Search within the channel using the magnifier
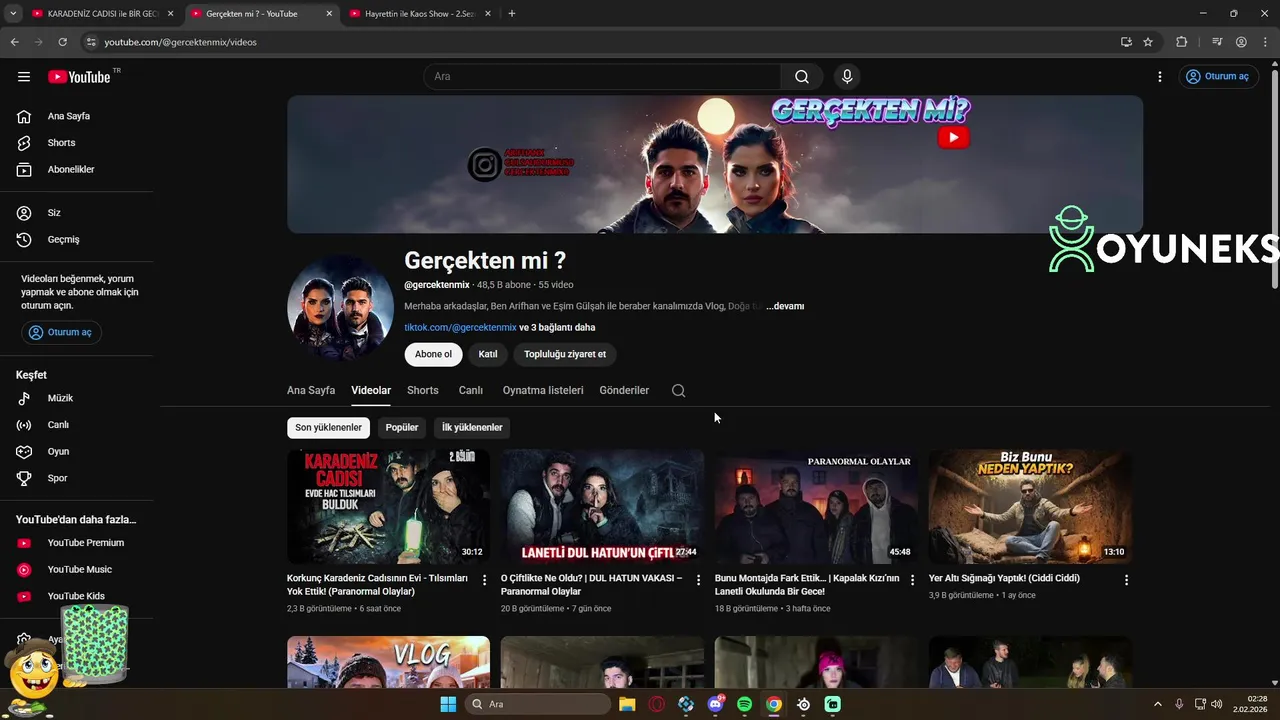The height and width of the screenshot is (720, 1280). [x=678, y=391]
